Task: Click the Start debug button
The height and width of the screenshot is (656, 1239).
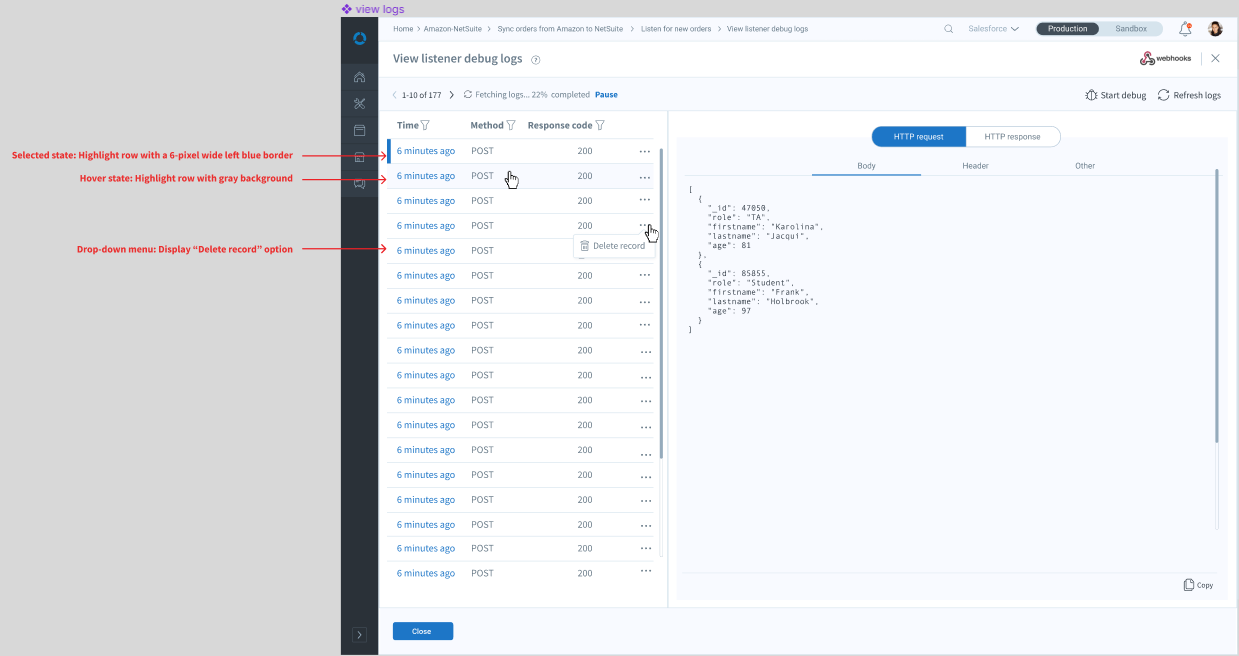Action: pyautogui.click(x=1115, y=95)
